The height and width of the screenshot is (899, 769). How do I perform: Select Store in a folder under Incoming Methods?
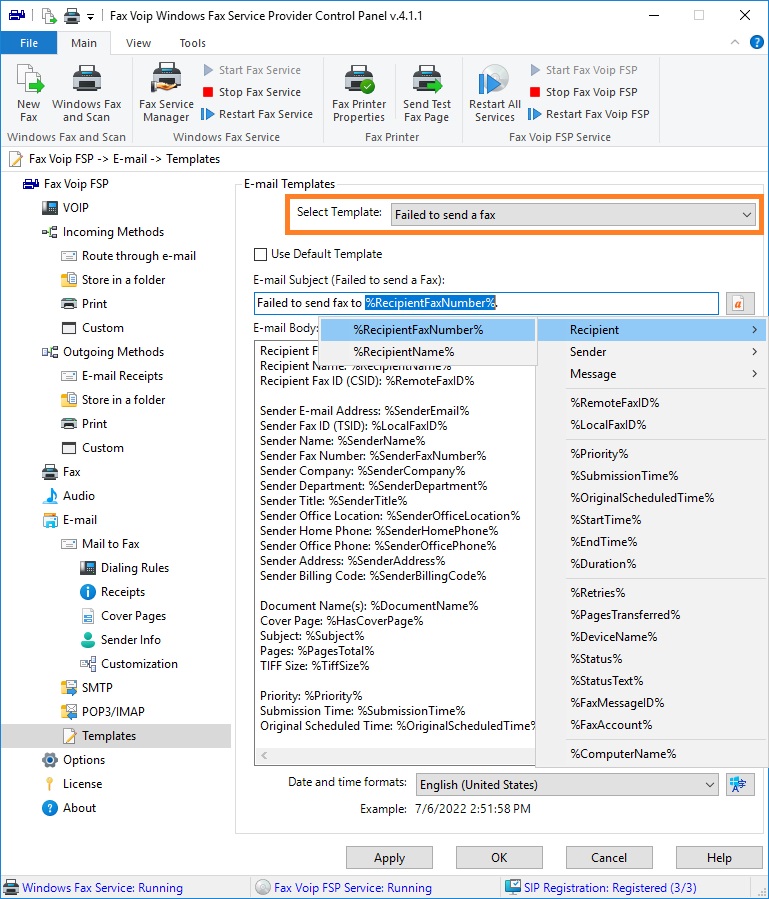pos(123,280)
